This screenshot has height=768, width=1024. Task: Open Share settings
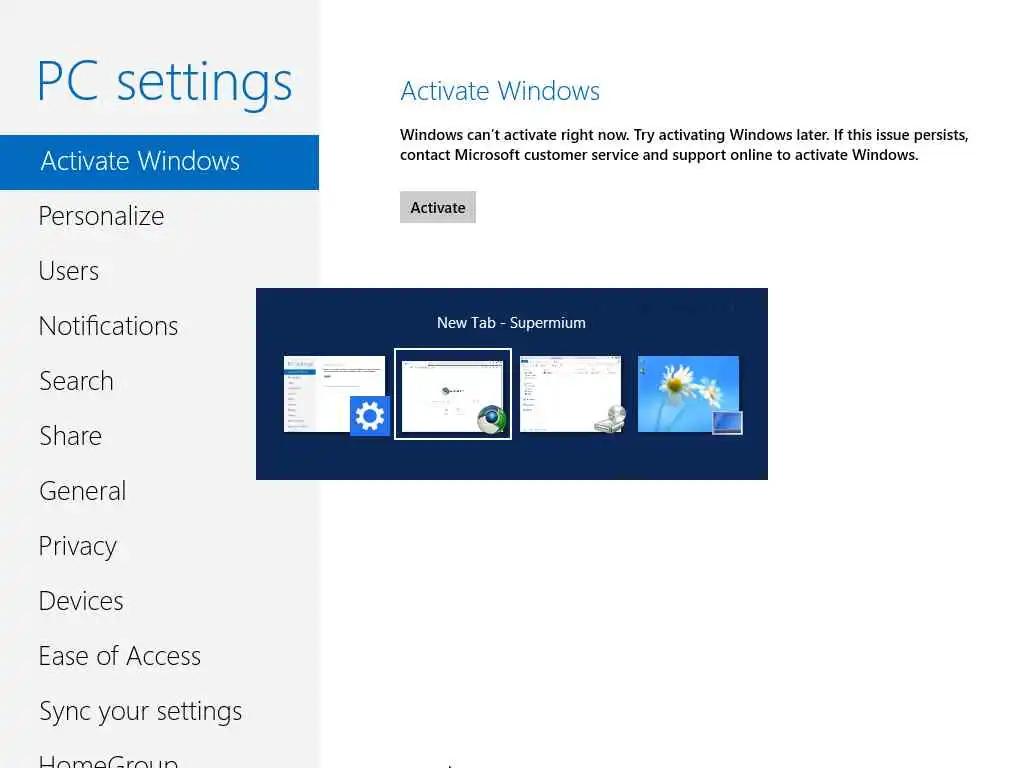pyautogui.click(x=71, y=436)
